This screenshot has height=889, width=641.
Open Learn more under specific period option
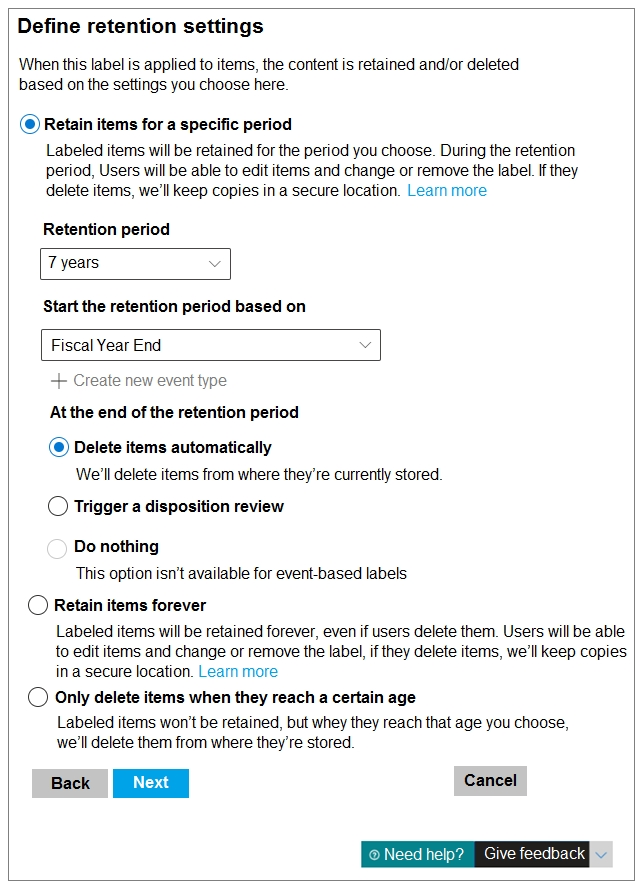point(447,191)
